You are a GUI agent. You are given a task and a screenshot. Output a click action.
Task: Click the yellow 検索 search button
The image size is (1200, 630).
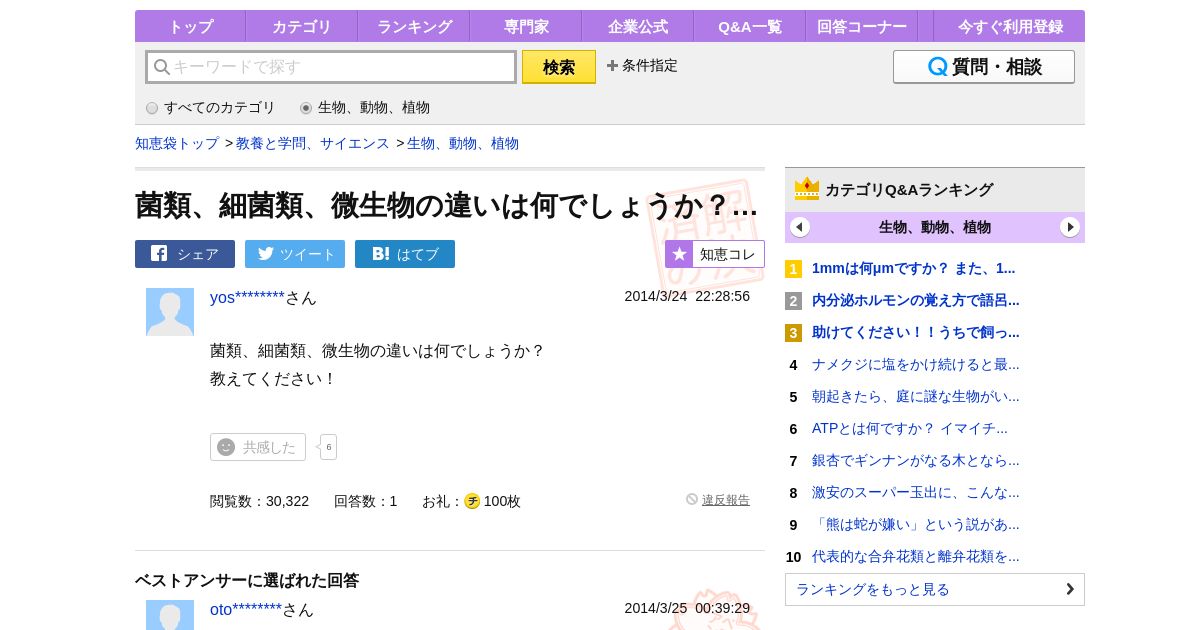point(559,67)
